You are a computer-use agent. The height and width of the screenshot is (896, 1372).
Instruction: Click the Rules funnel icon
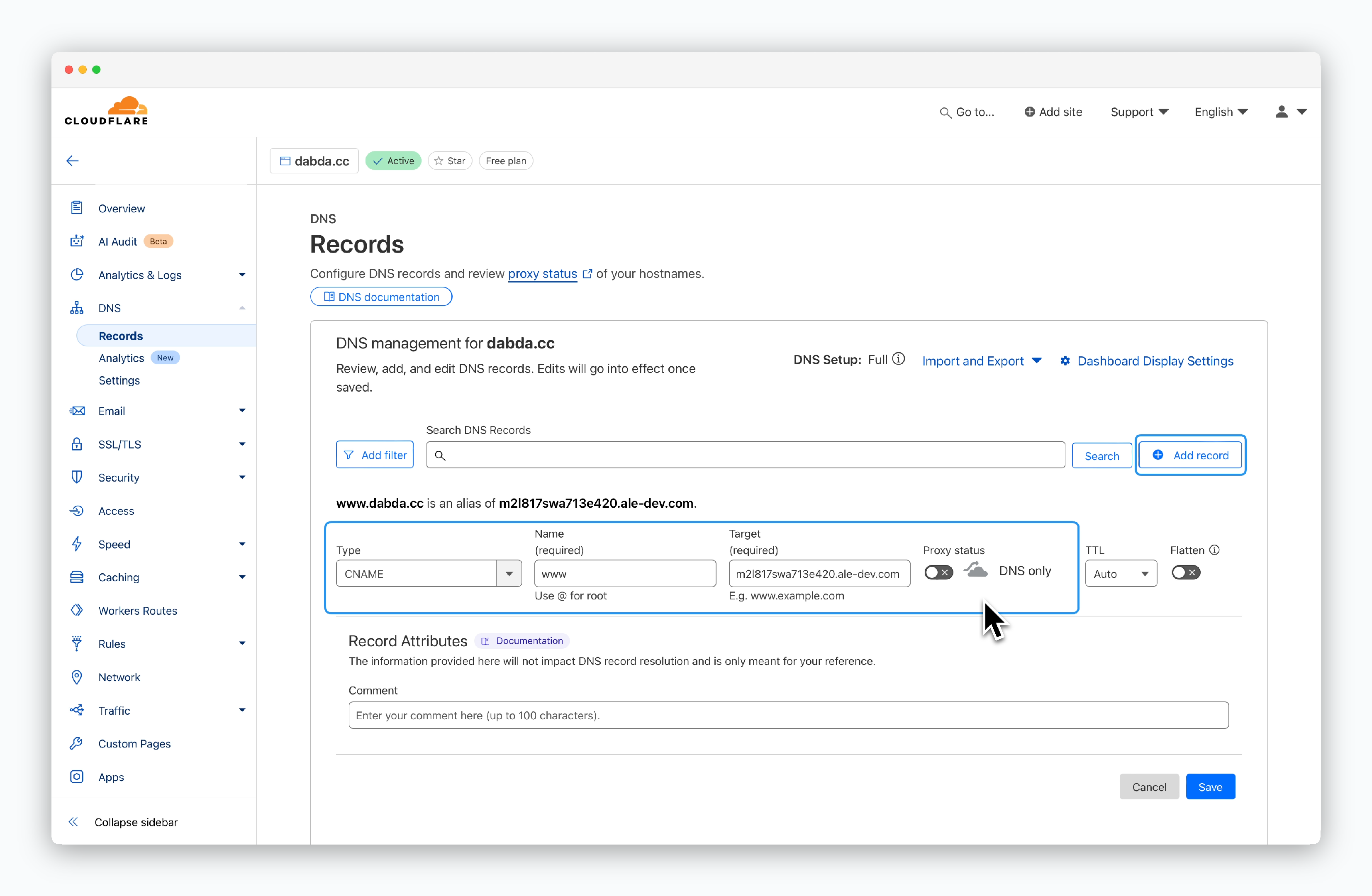[x=77, y=643]
